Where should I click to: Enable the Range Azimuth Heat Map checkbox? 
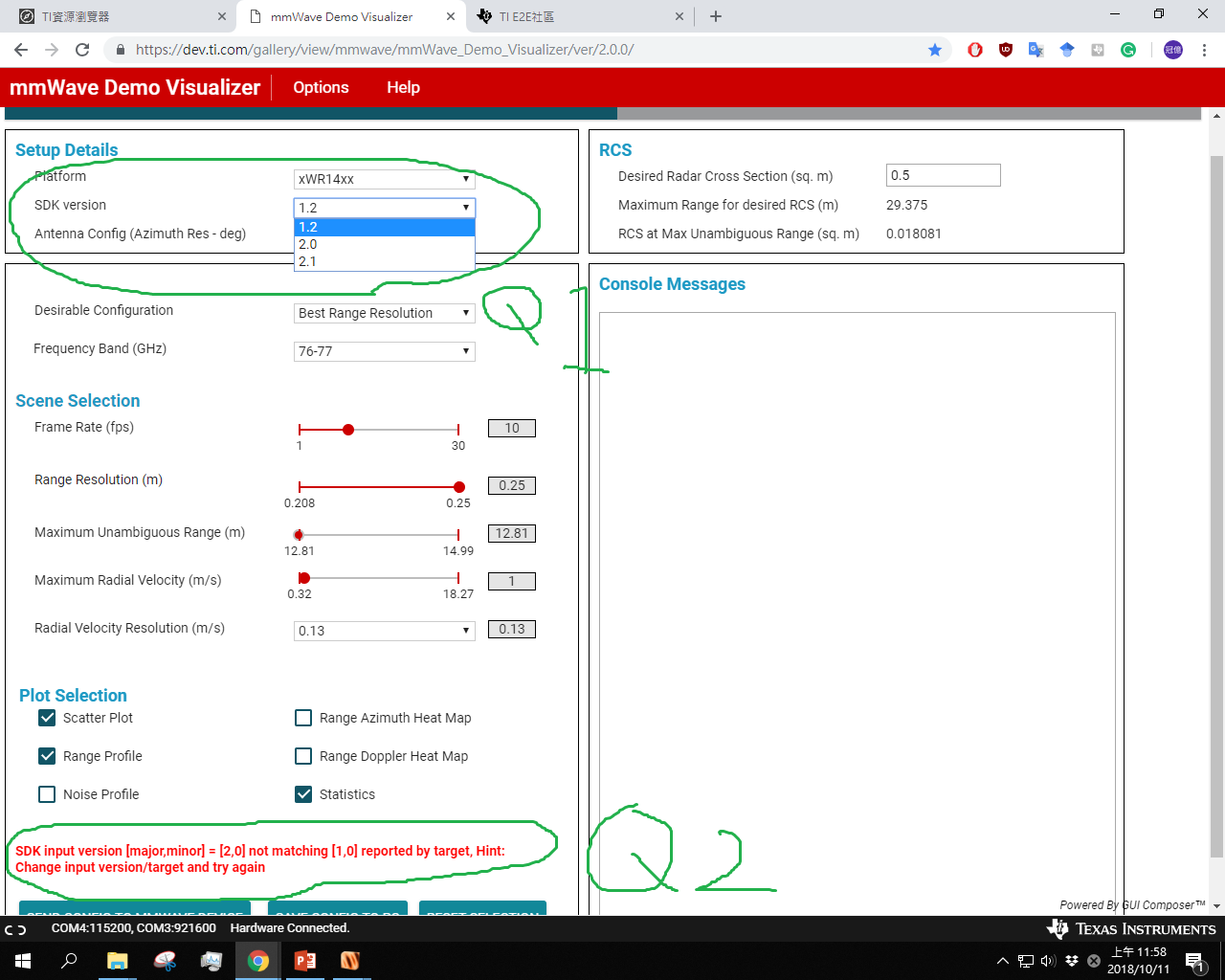point(303,718)
